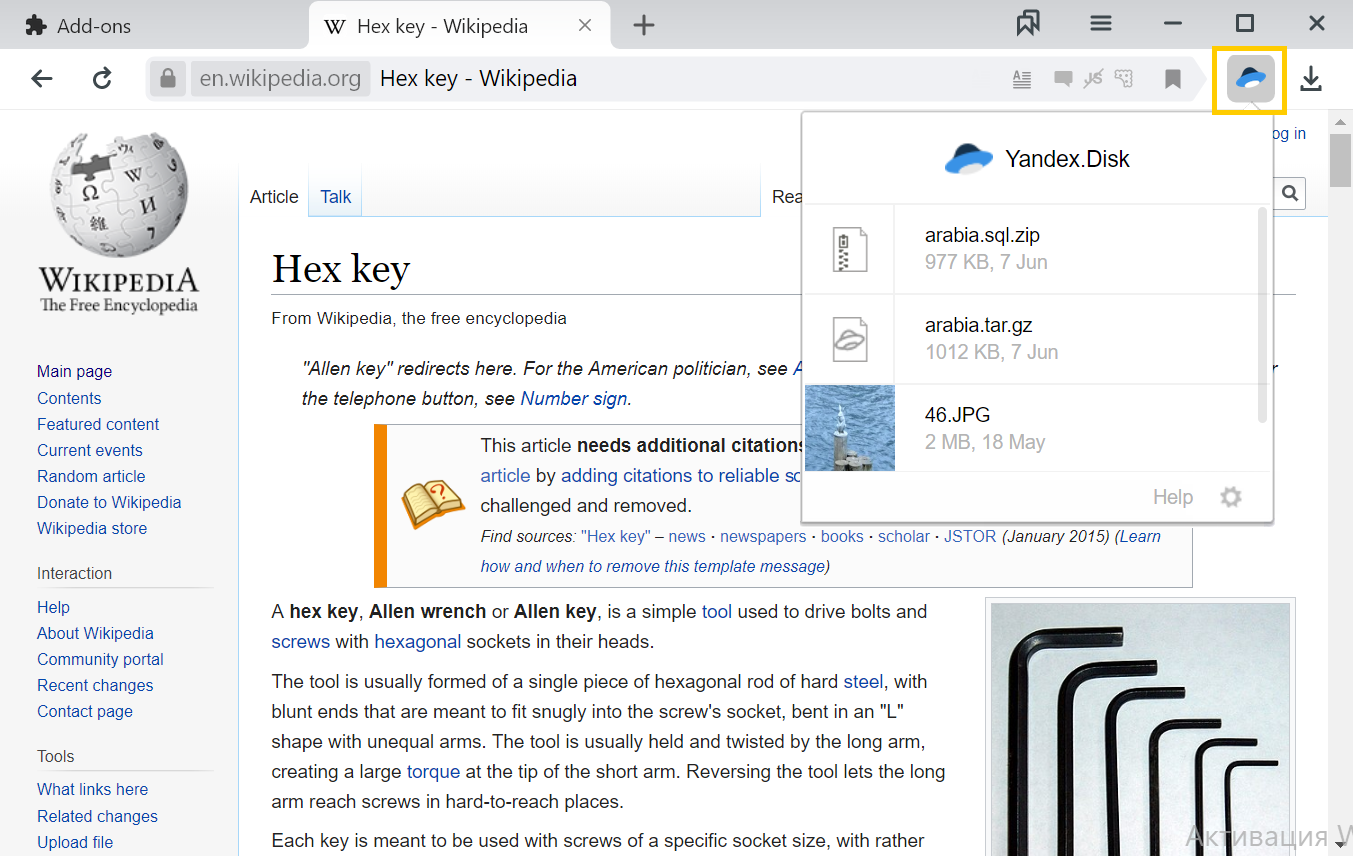Click the Yandex.Disk extension toolbar button

coord(1250,79)
